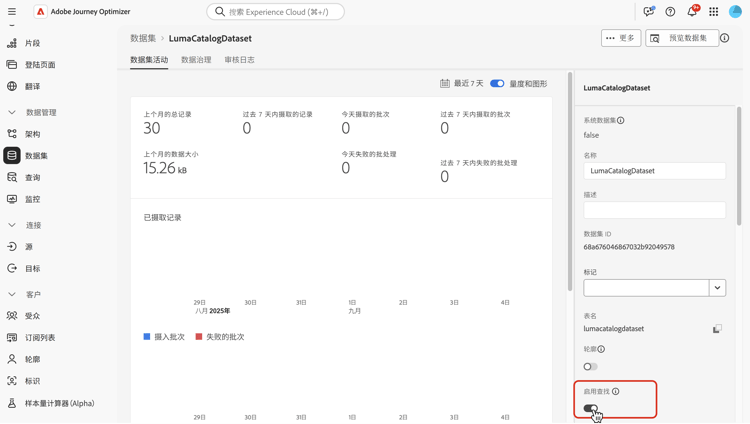The image size is (750, 424).
Task: Toggle the 启用查找 lookup switch
Action: click(590, 408)
